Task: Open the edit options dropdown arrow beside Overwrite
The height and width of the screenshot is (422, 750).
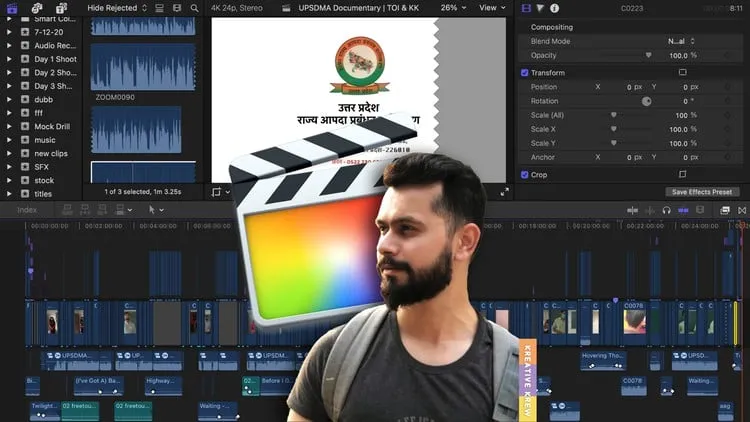Action: (130, 210)
